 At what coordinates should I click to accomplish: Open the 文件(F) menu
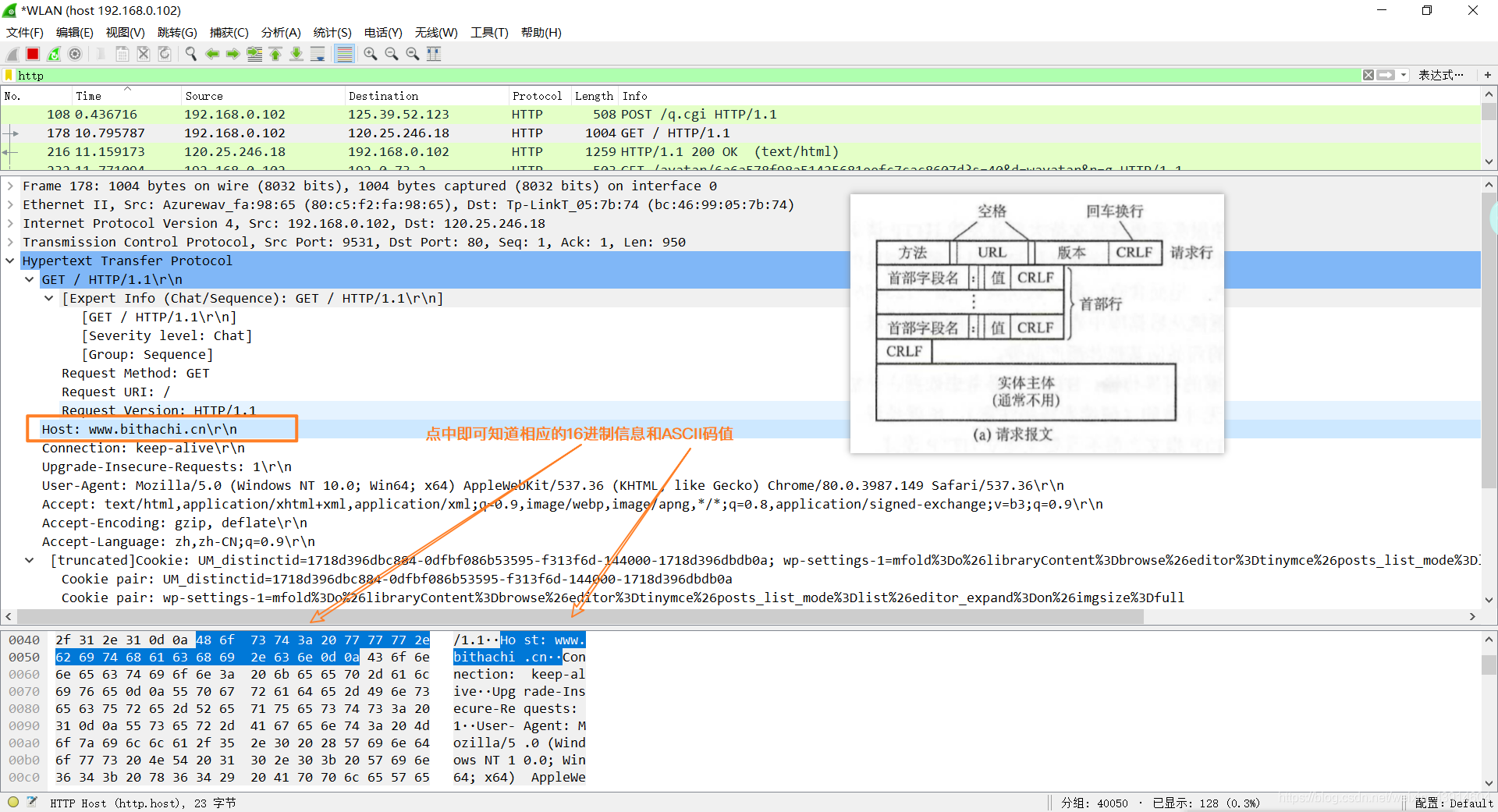coord(25,32)
